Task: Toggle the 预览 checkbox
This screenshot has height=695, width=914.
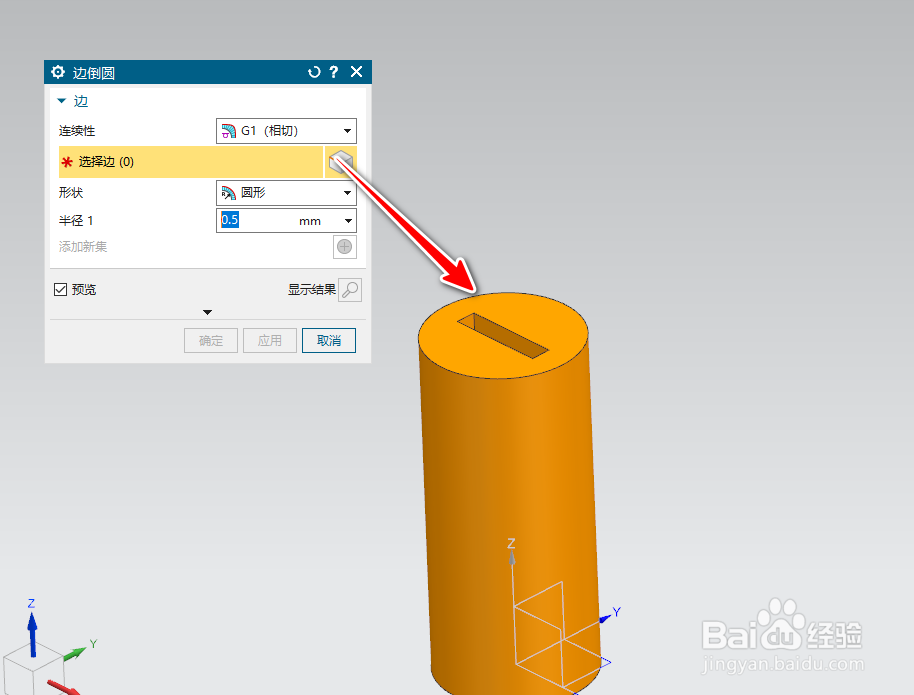Action: pyautogui.click(x=61, y=289)
